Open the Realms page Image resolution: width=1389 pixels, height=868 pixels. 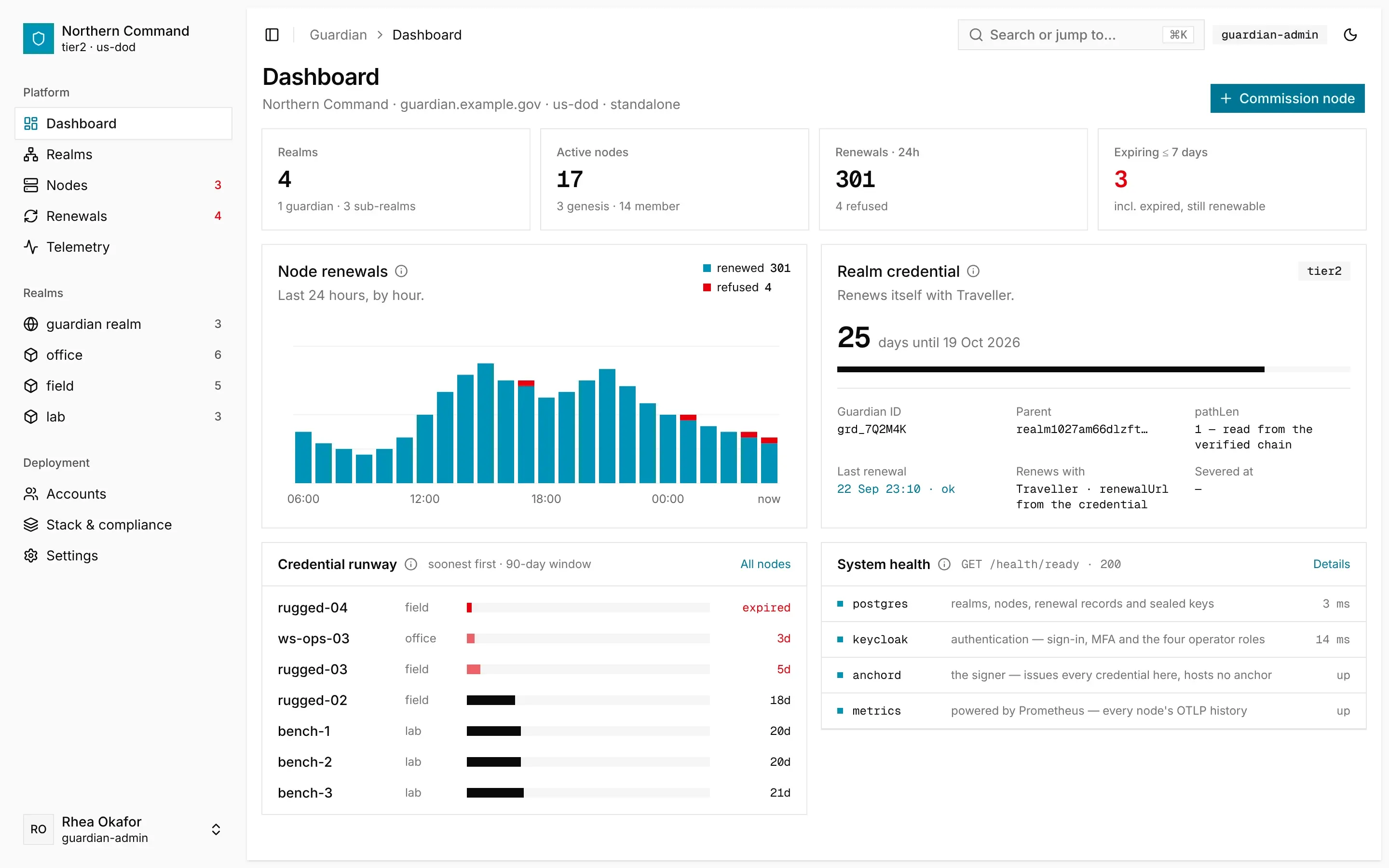[123, 154]
